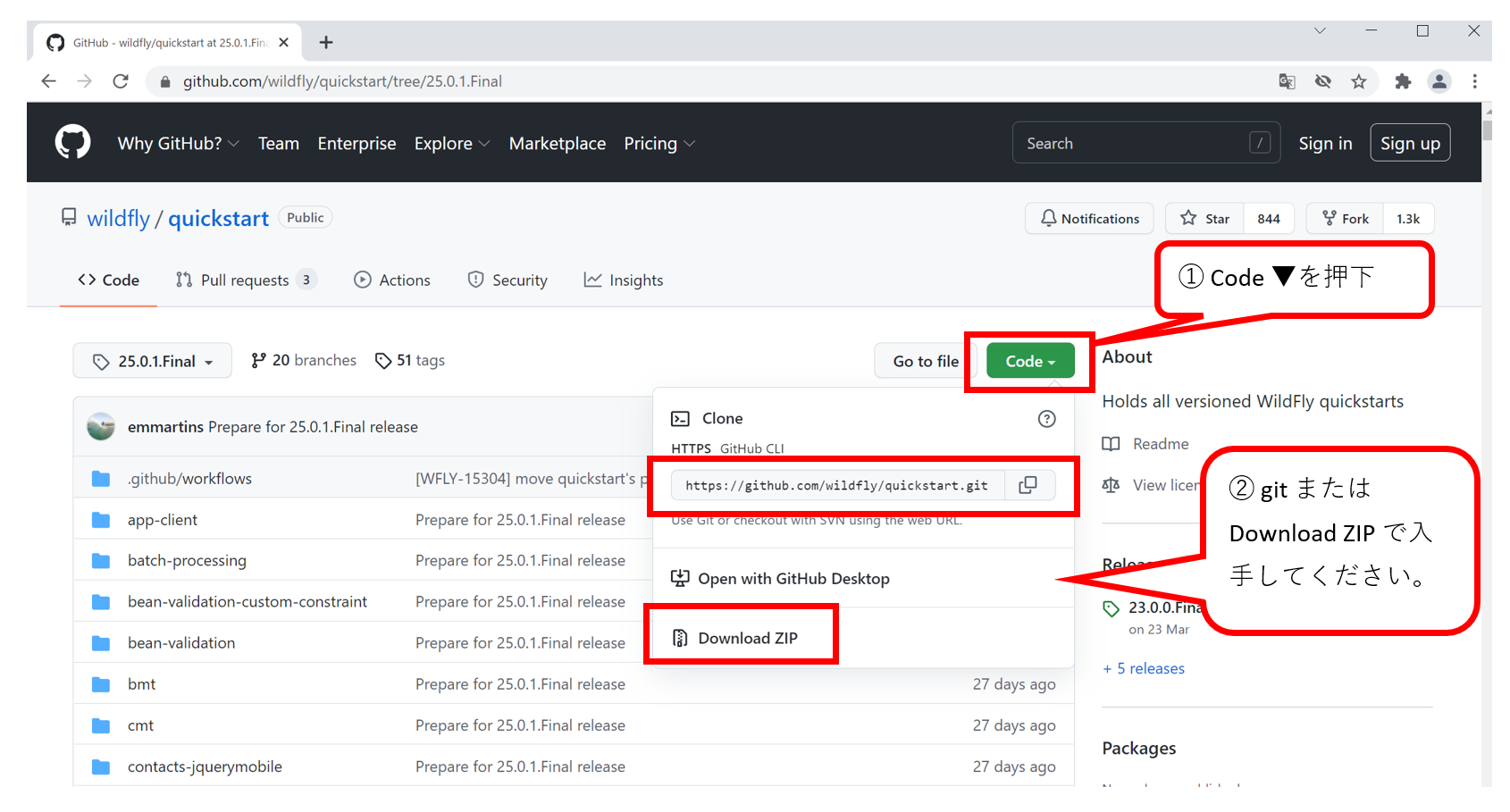Switch to the Pull requests tab
This screenshot has width=1510, height=812.
(x=244, y=280)
